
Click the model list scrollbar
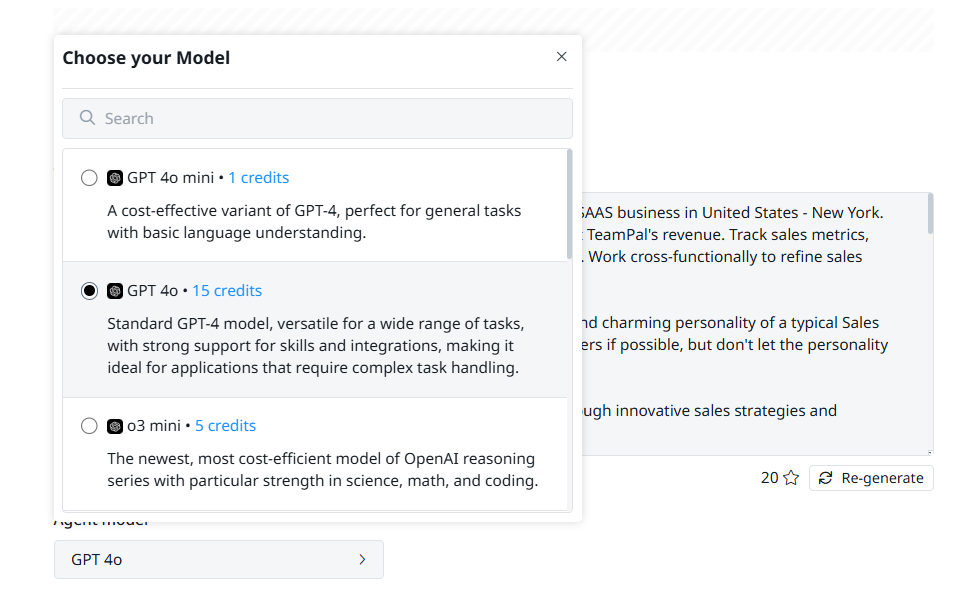(570, 204)
